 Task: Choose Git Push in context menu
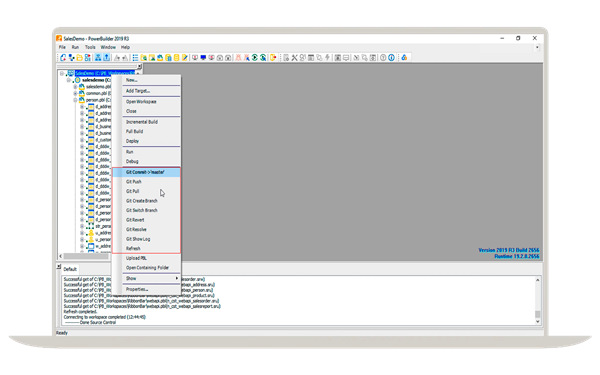[x=146, y=182]
